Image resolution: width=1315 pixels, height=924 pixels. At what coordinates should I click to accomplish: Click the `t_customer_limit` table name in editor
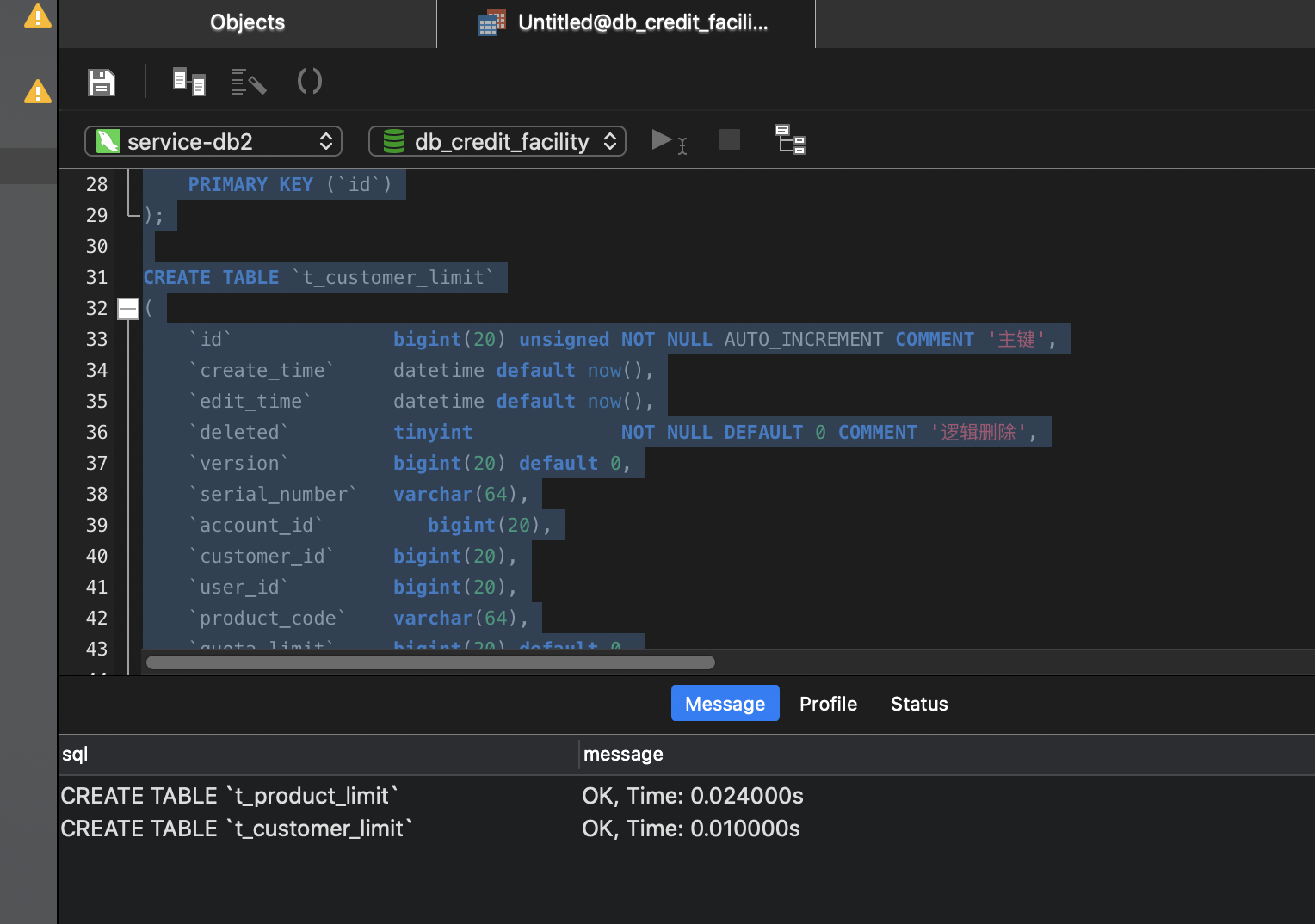(393, 277)
